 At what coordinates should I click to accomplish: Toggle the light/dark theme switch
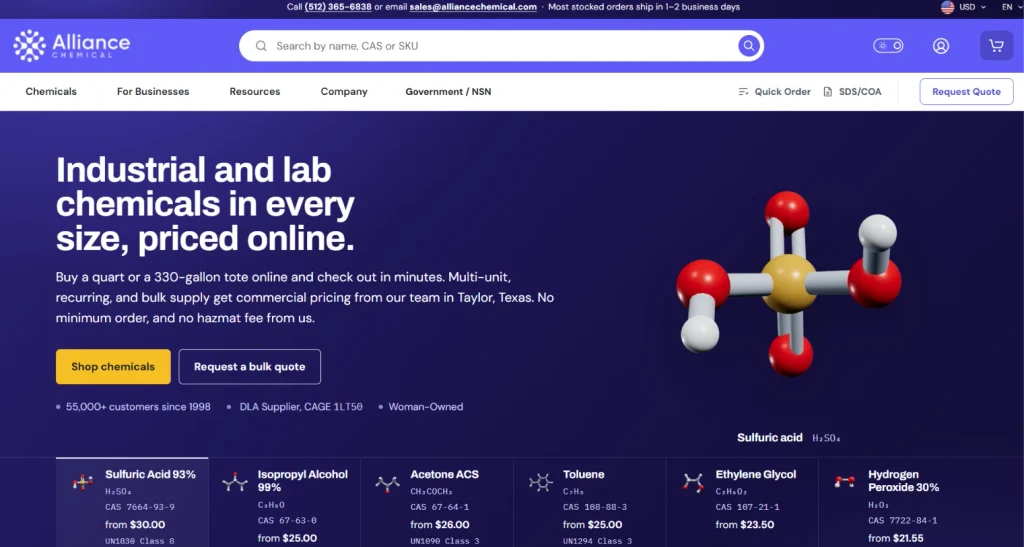[888, 46]
